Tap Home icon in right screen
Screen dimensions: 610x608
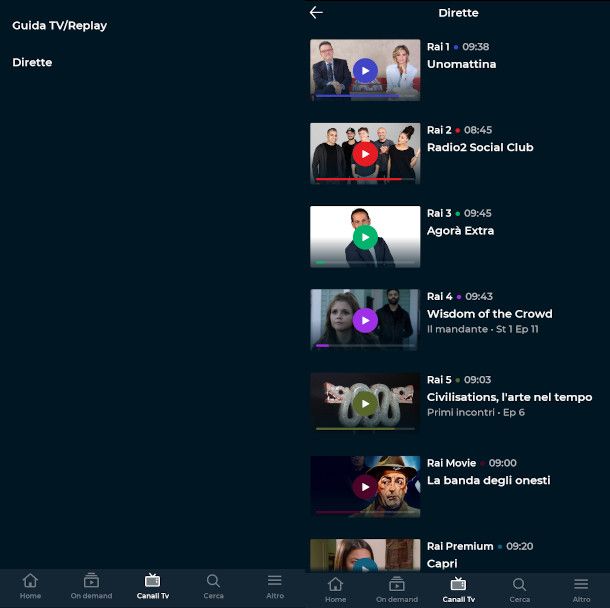click(x=335, y=584)
